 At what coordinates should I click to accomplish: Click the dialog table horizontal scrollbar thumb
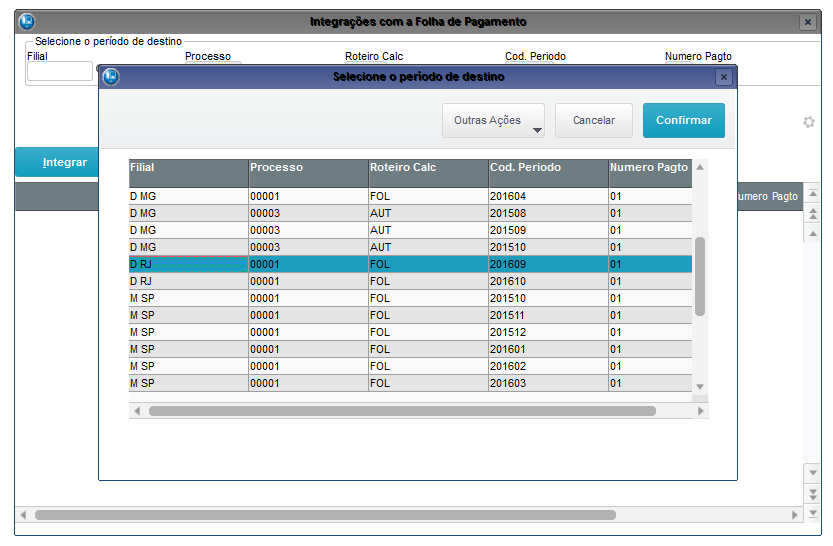click(x=402, y=411)
